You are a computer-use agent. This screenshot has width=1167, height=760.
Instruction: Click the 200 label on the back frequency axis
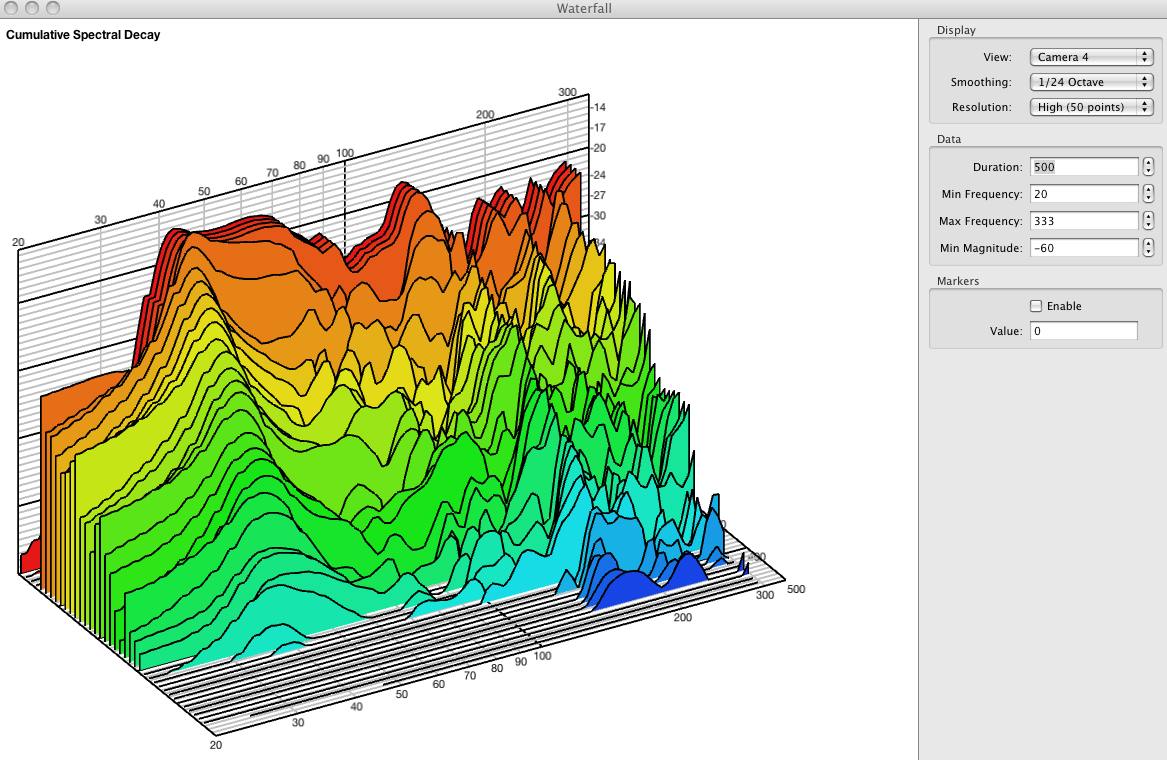(x=485, y=115)
